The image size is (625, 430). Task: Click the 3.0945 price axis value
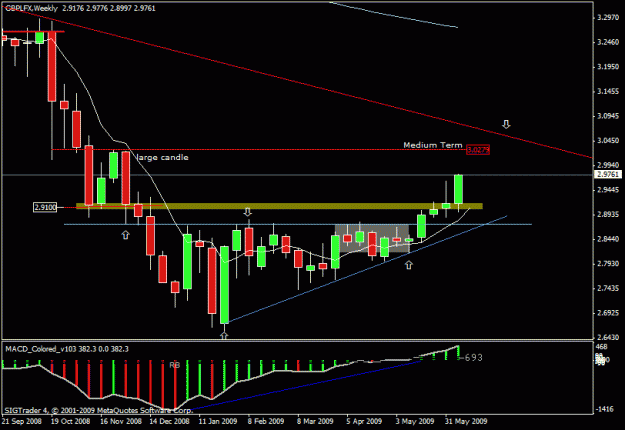608,116
